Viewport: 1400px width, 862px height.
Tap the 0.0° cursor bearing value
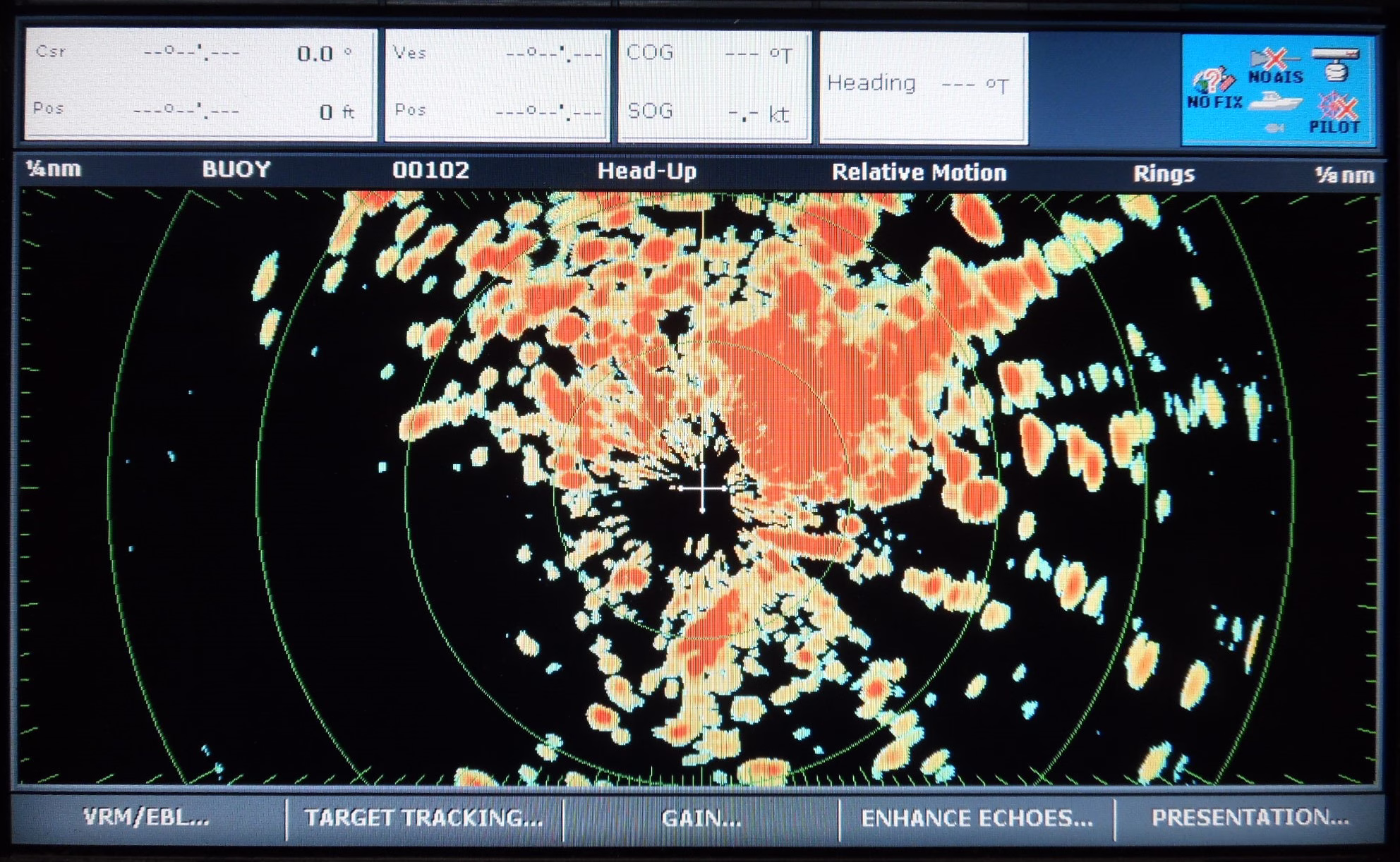point(324,54)
